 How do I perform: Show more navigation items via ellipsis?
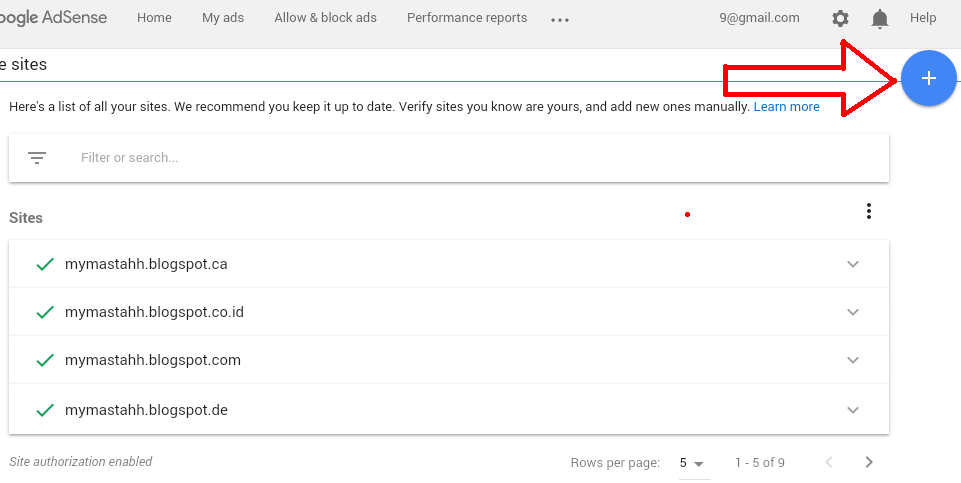click(x=560, y=19)
